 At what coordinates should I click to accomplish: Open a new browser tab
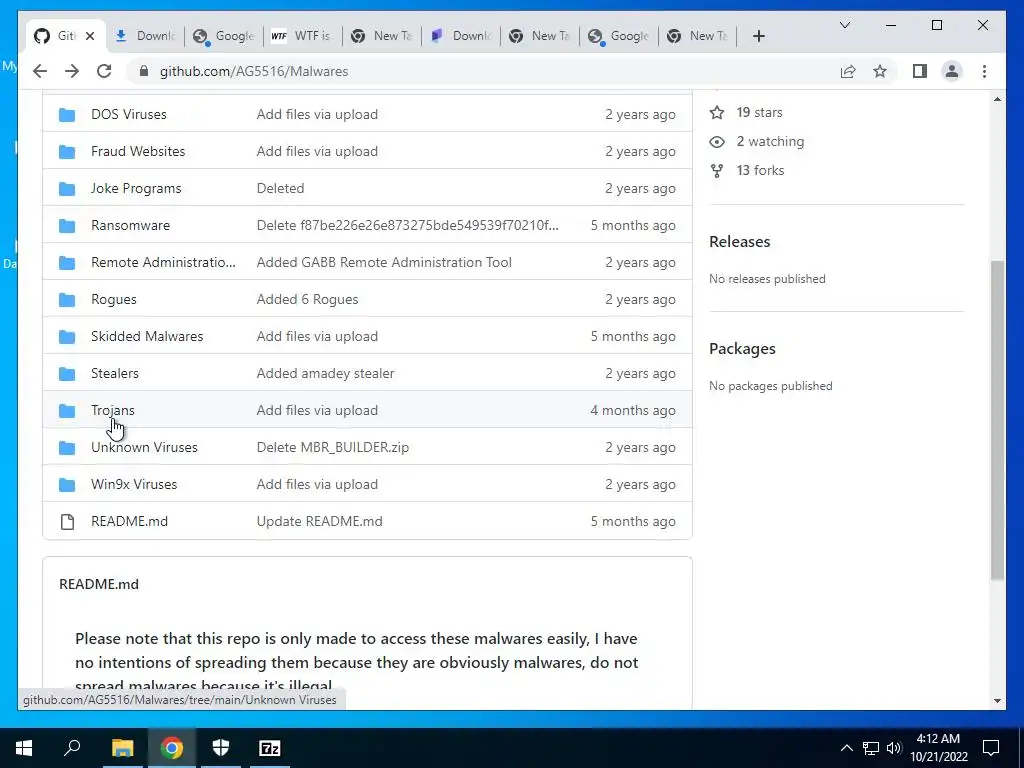click(x=758, y=36)
